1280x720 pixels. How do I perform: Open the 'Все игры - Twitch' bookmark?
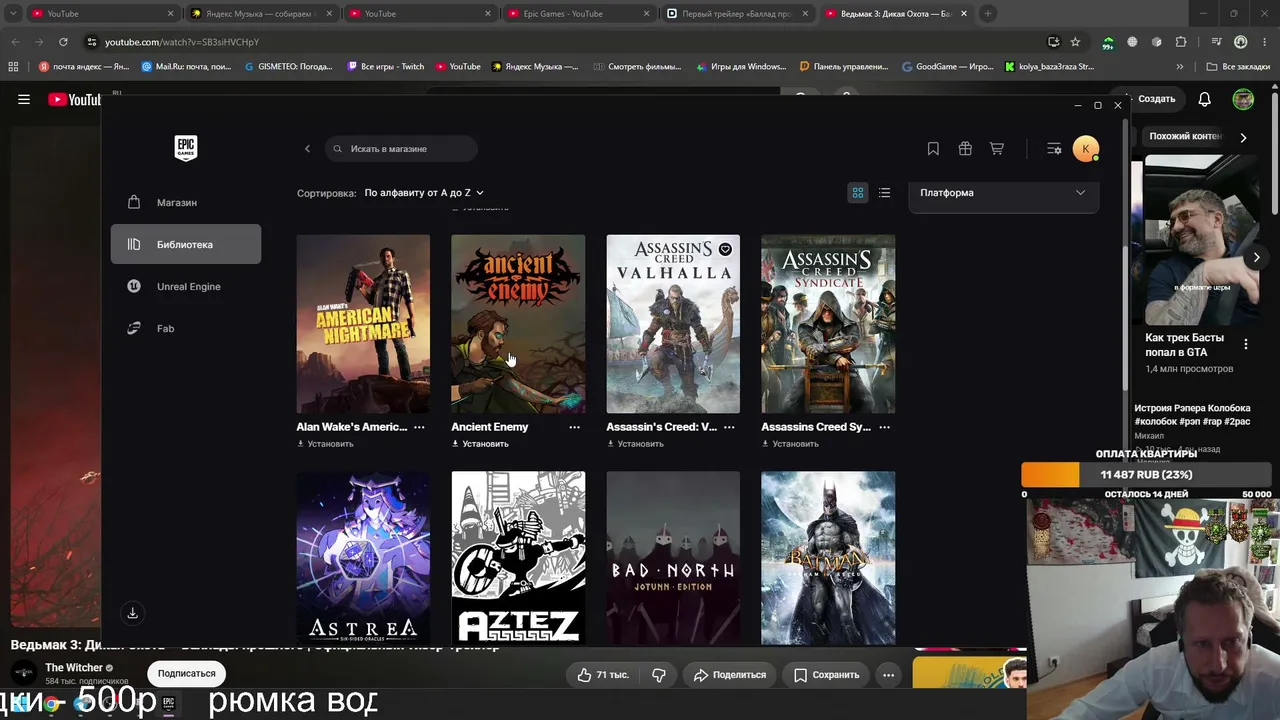click(x=386, y=67)
